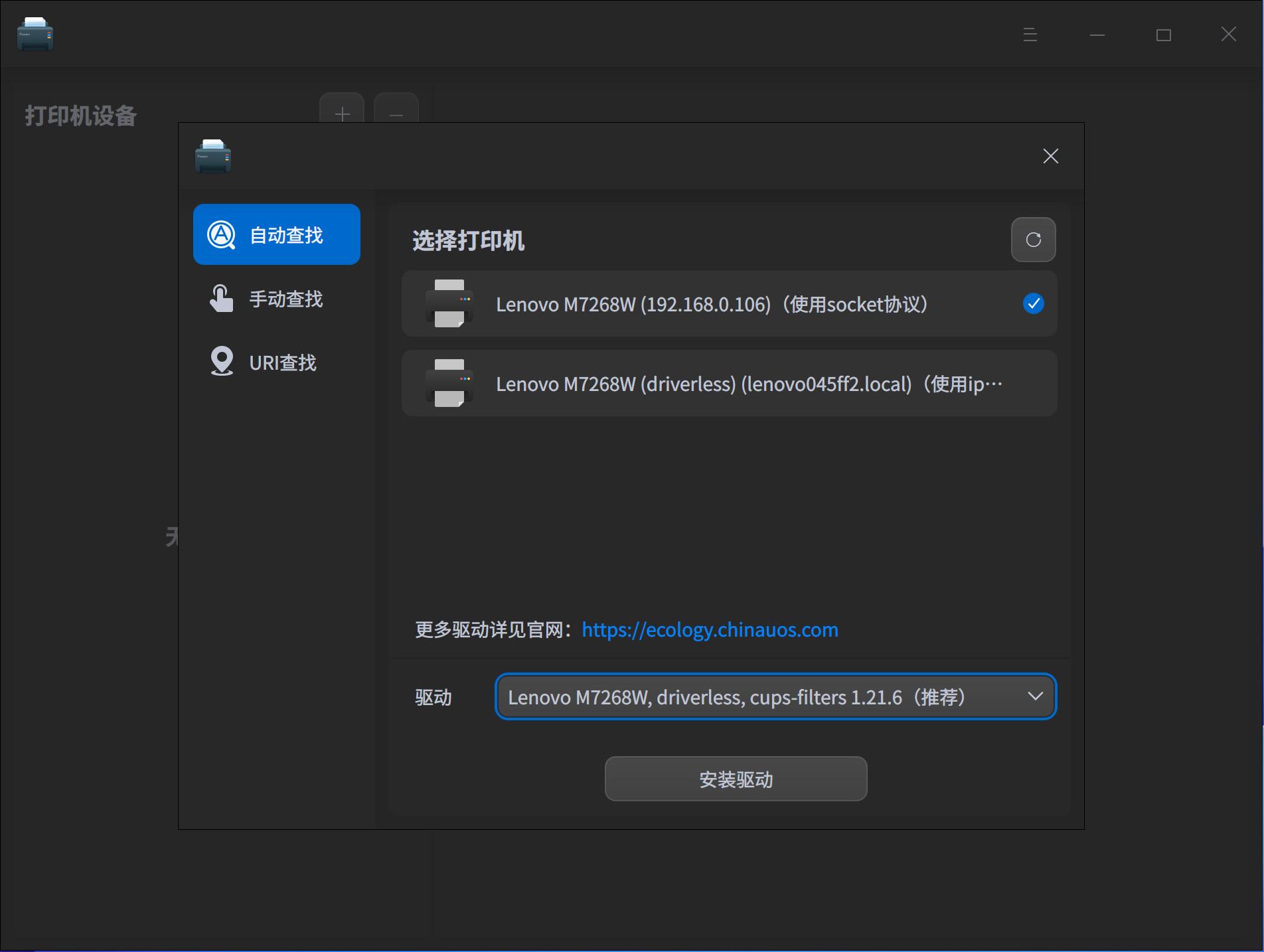The width and height of the screenshot is (1264, 952).
Task: Refresh the printer search list
Action: click(x=1033, y=239)
